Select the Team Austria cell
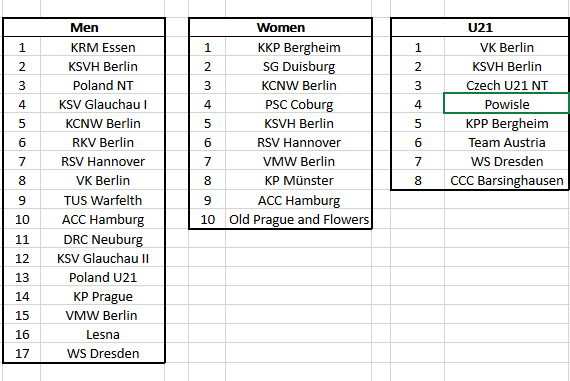The image size is (570, 381). (x=506, y=143)
